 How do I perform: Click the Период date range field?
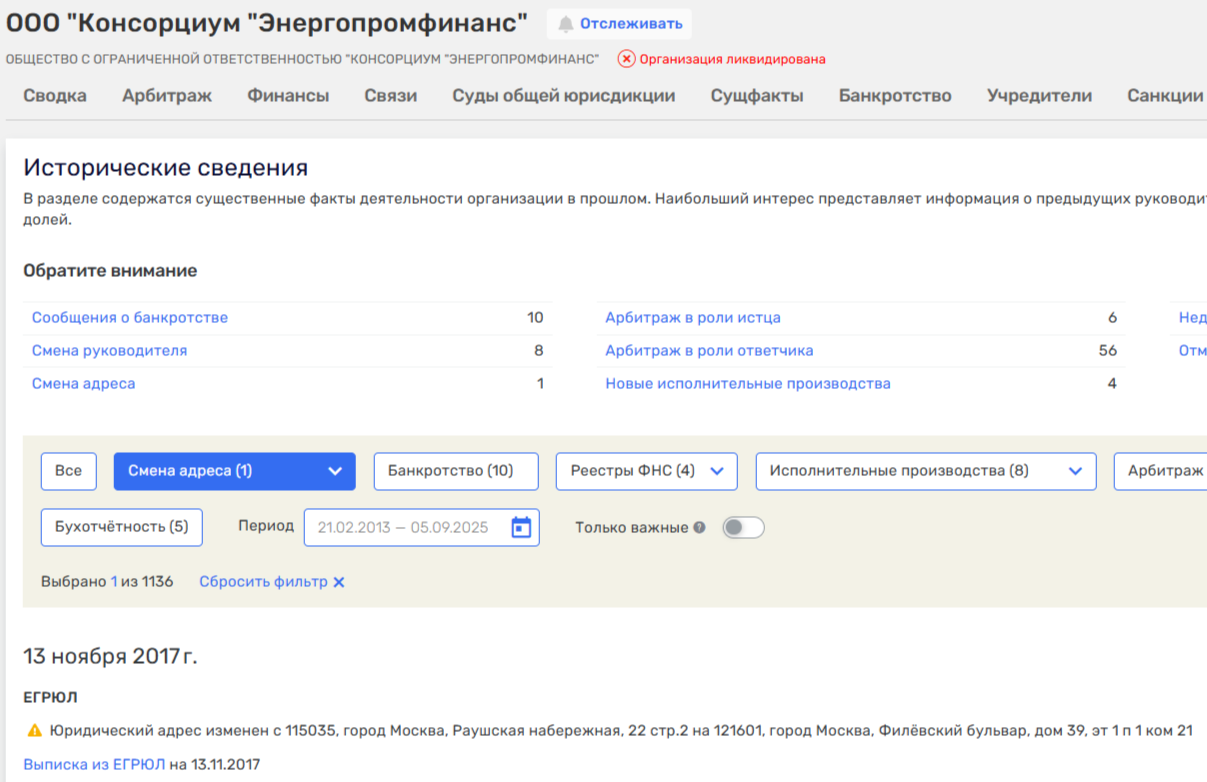click(x=421, y=527)
